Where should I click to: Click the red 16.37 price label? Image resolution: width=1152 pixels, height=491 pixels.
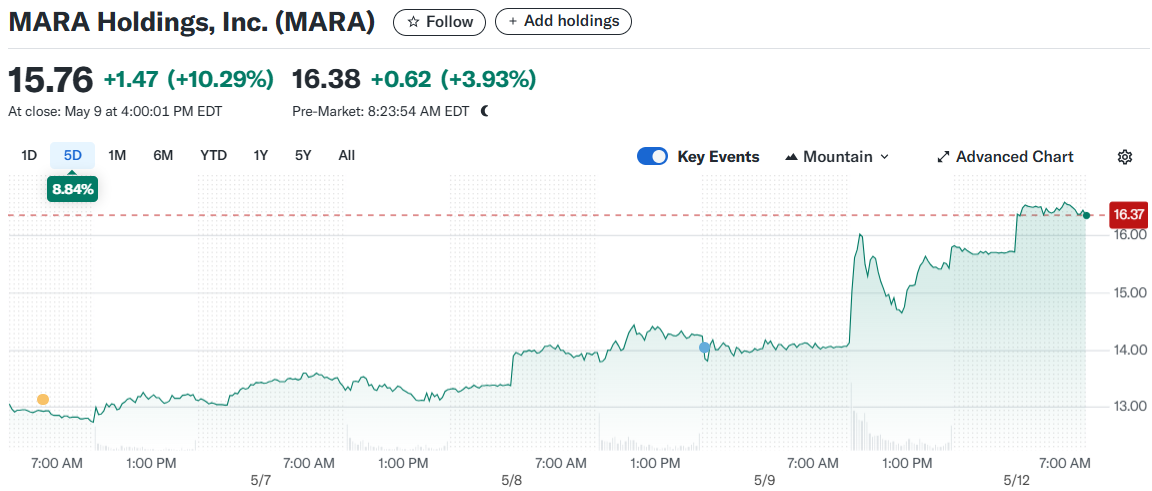coord(1128,215)
